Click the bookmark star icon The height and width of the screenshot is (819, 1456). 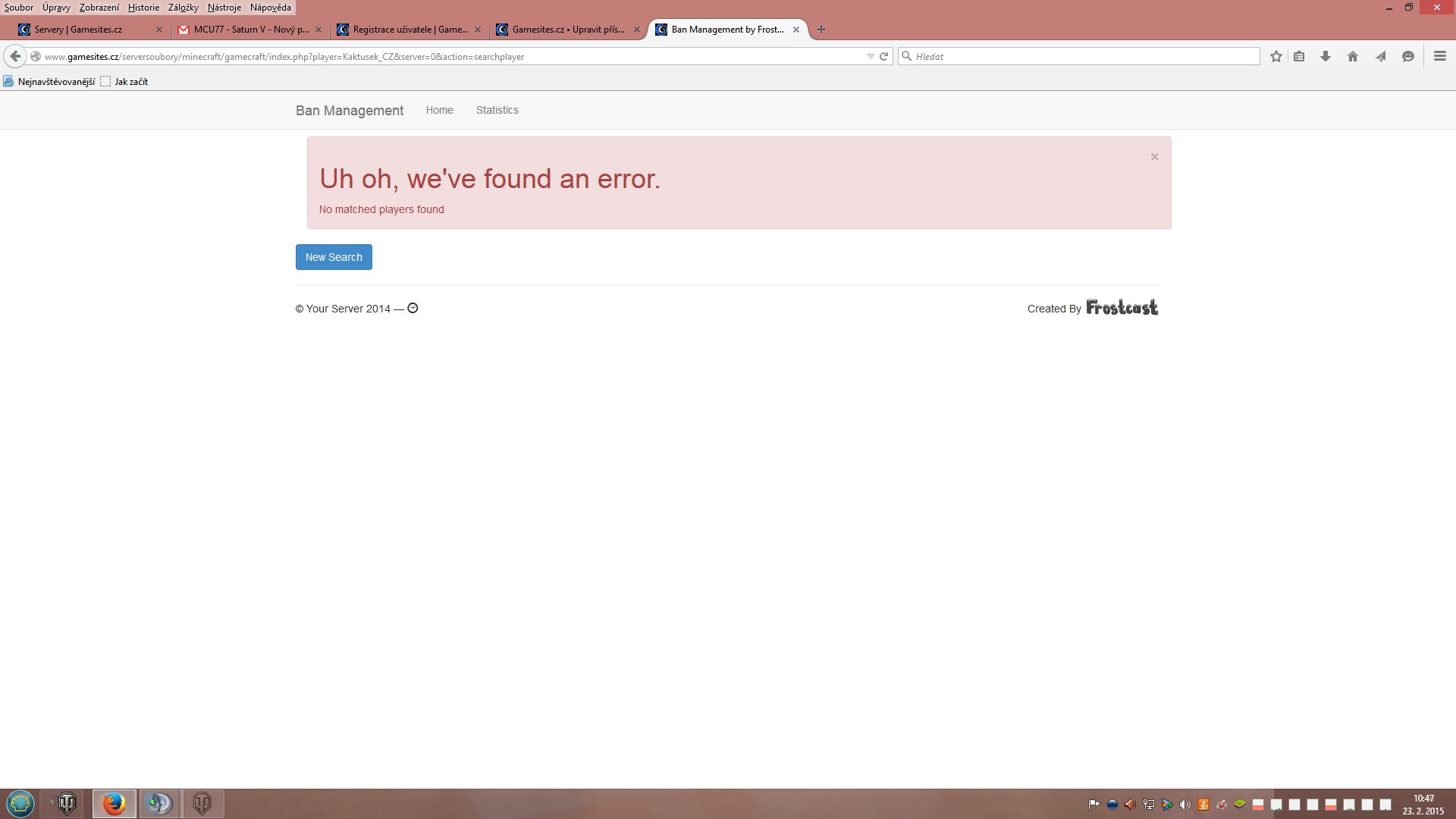(x=1276, y=56)
